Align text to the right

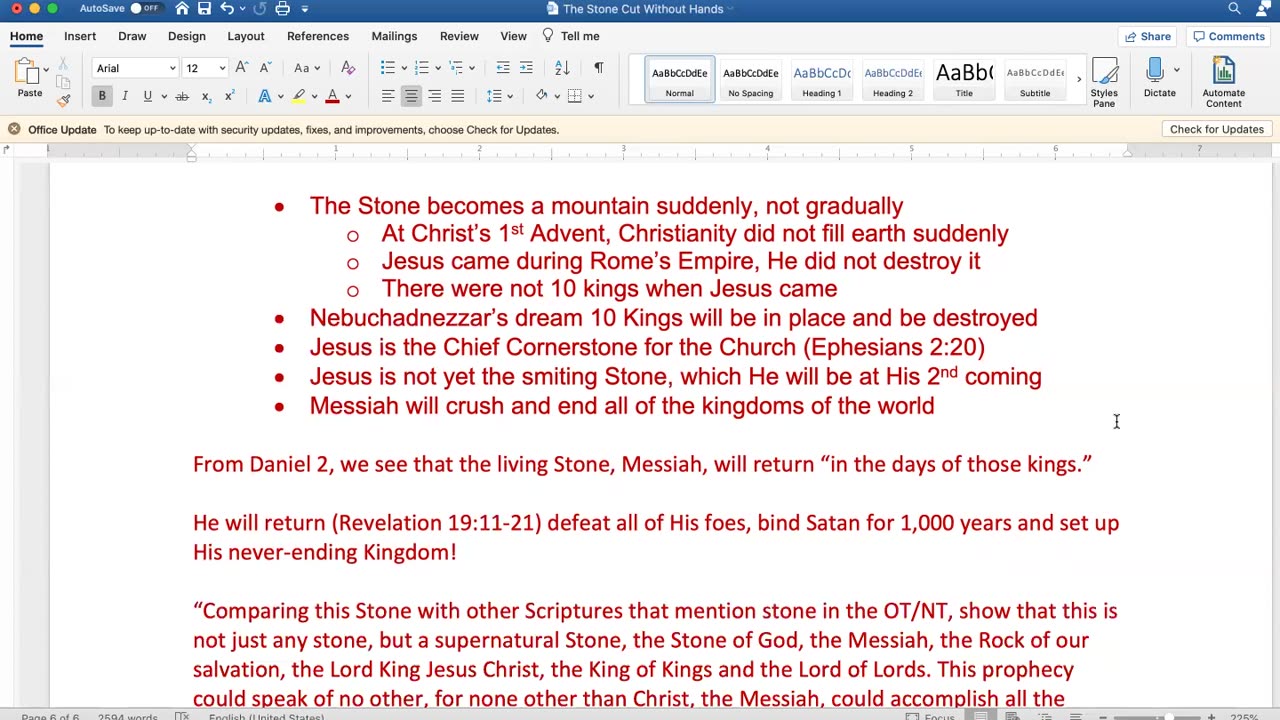[x=434, y=96]
